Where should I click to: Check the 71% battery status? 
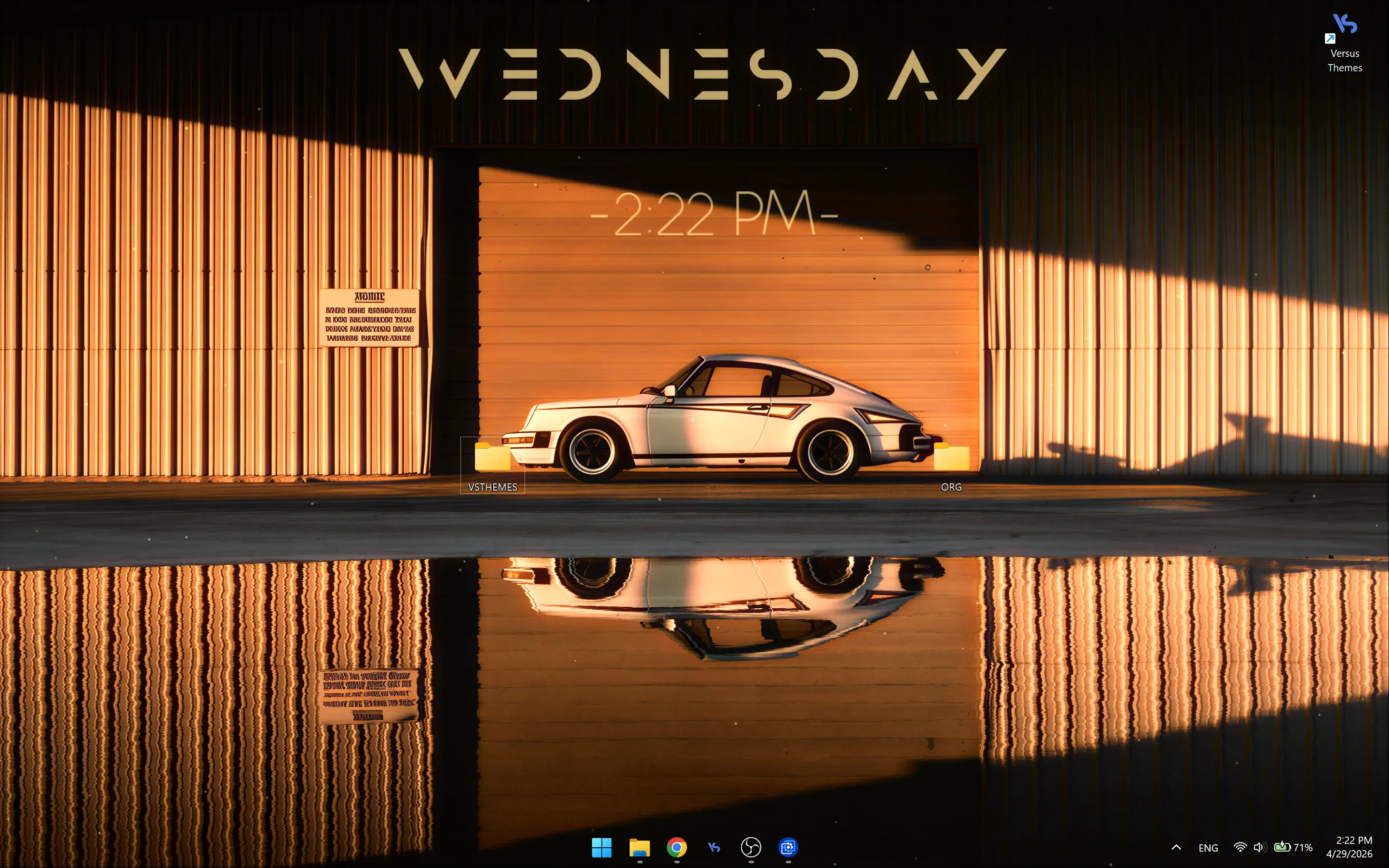coord(1293,847)
